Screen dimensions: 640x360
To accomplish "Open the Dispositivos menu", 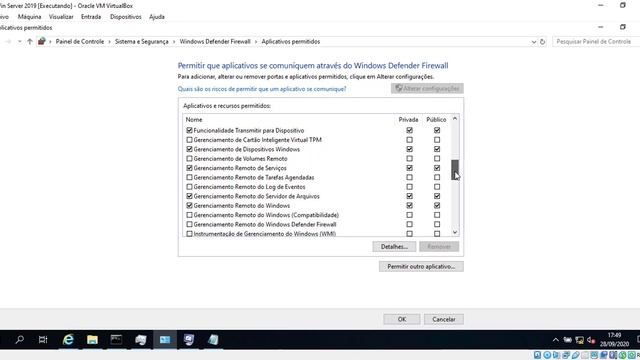I will 126,17.
